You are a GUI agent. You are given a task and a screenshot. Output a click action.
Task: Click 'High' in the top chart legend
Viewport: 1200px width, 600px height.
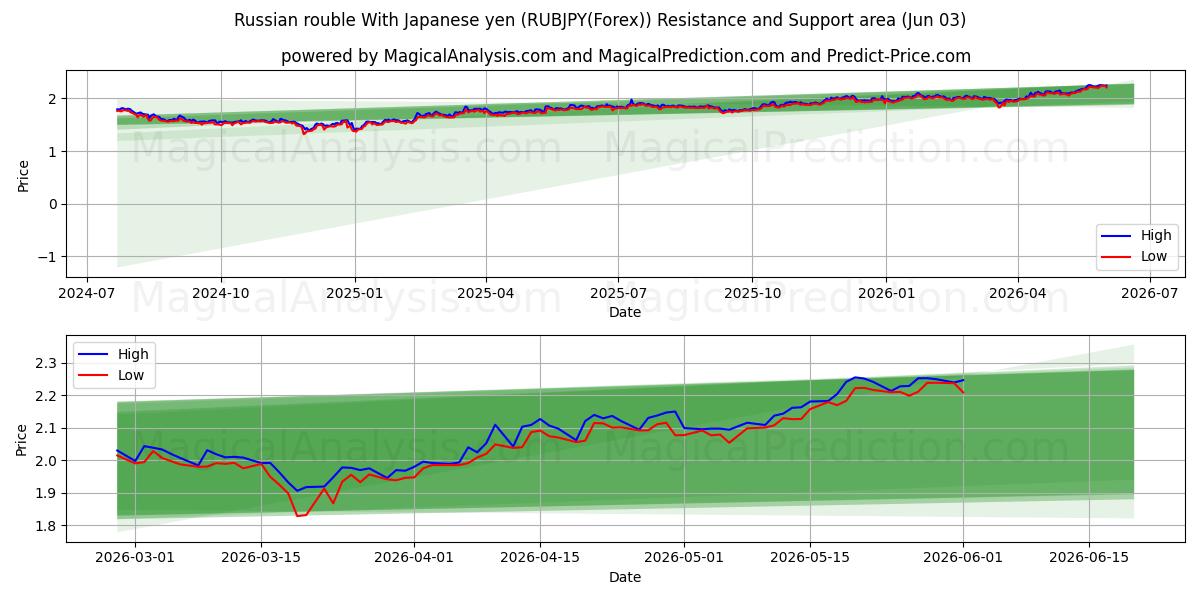point(1156,236)
